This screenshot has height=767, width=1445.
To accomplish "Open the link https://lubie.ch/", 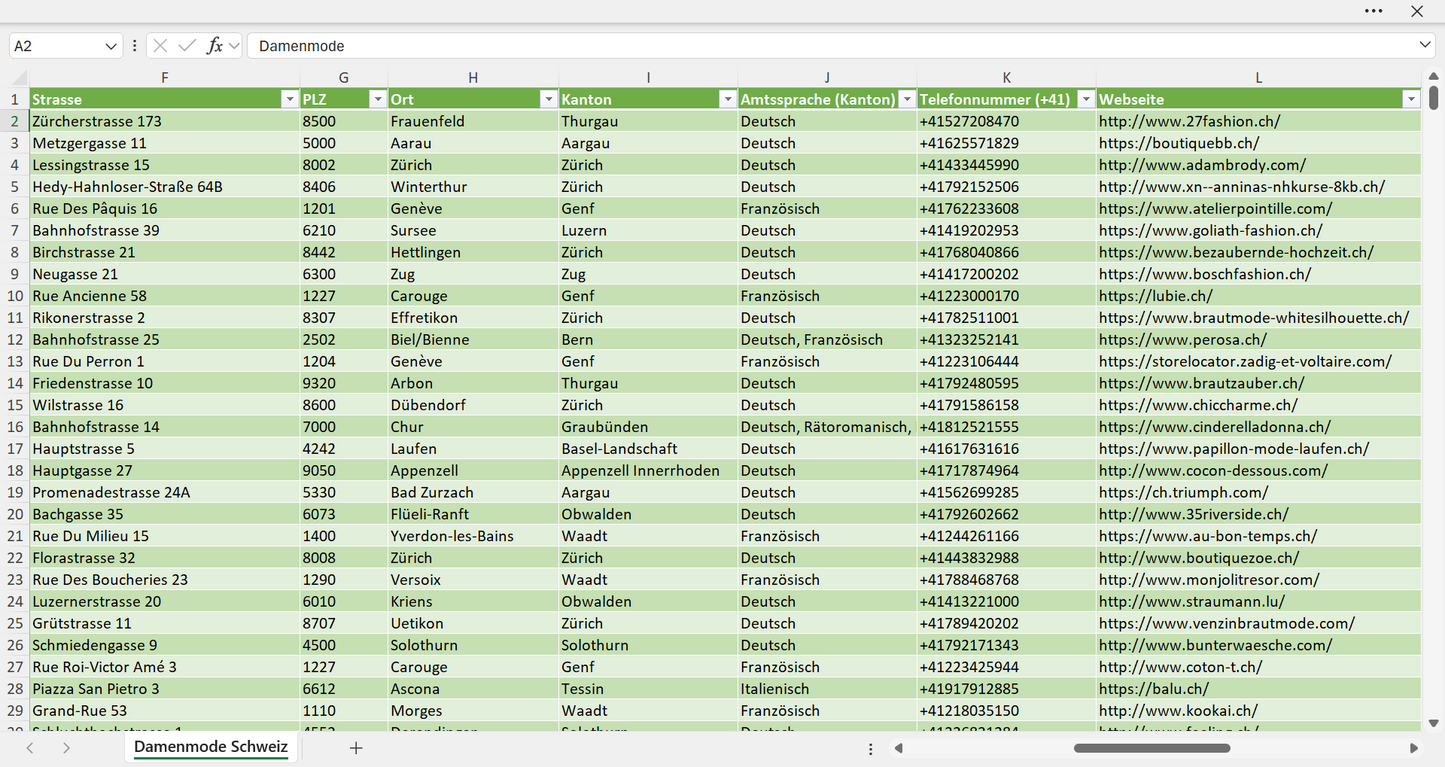I will coord(1155,296).
